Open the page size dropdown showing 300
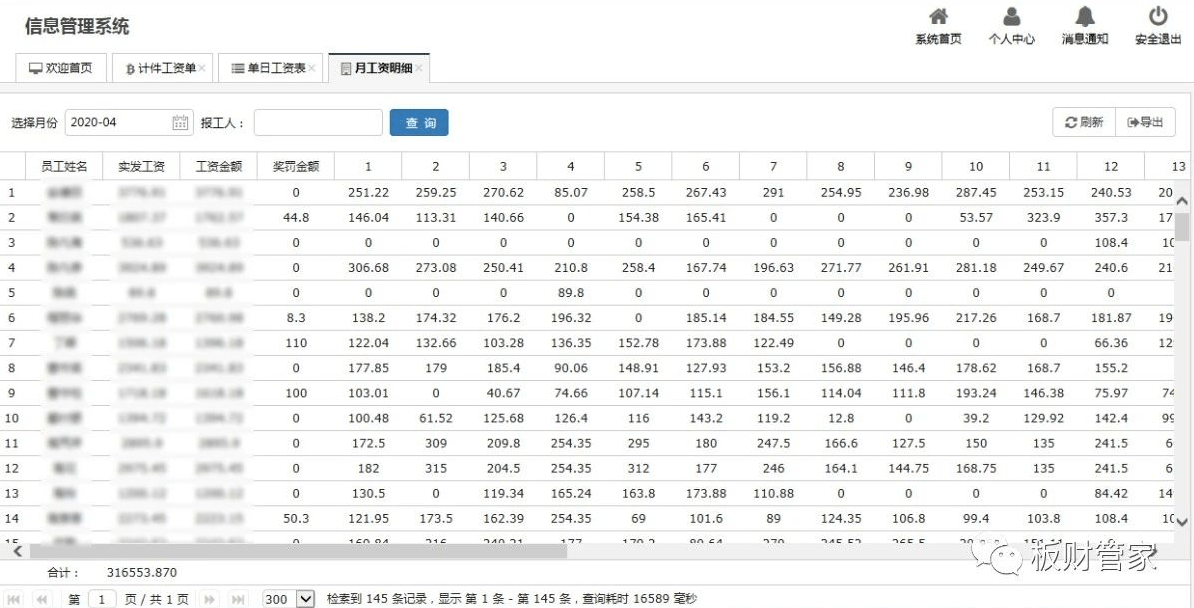Screen dimensions: 1194x608 click(288, 598)
